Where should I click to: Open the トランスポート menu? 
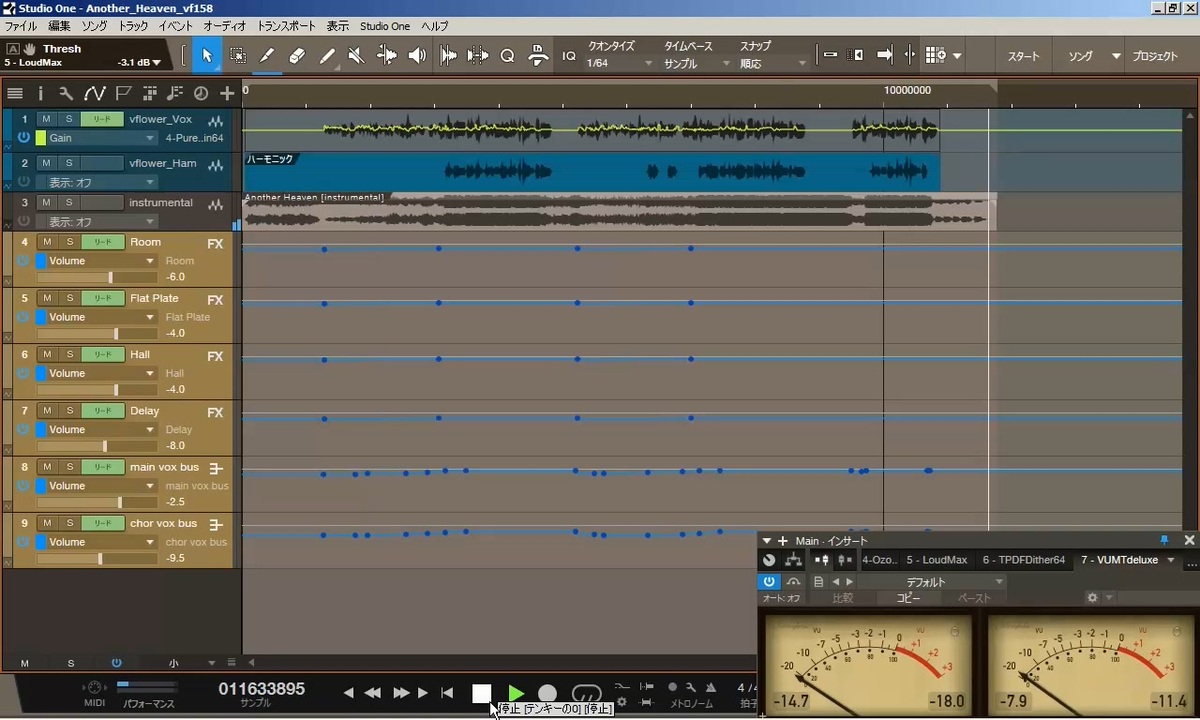(286, 26)
